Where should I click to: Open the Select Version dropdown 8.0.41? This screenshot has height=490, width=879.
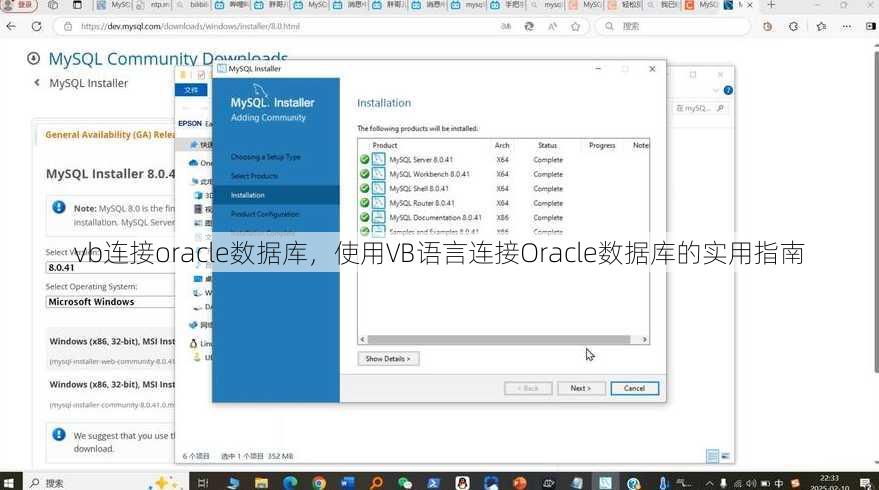pyautogui.click(x=110, y=267)
